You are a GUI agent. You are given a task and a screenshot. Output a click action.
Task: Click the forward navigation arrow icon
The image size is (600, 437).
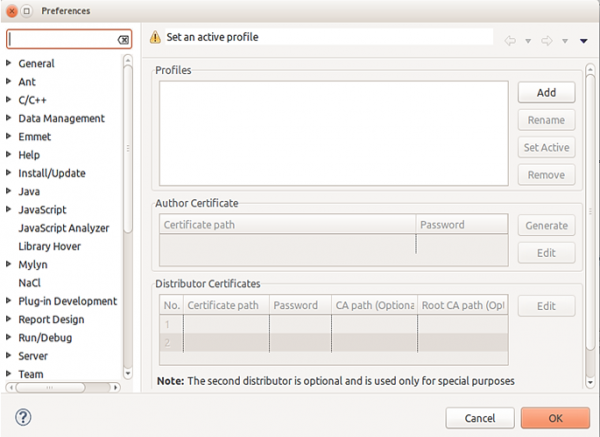[x=547, y=41]
